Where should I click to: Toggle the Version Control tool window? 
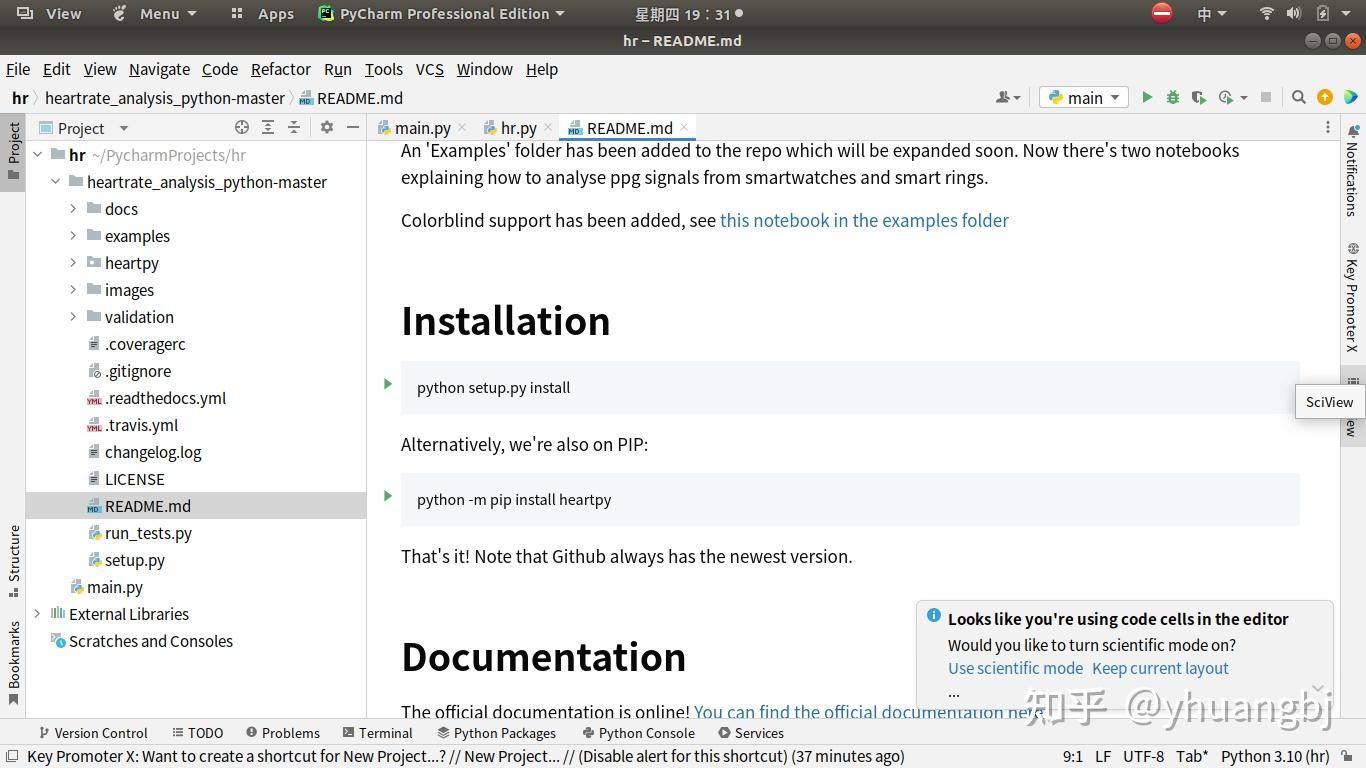click(92, 733)
